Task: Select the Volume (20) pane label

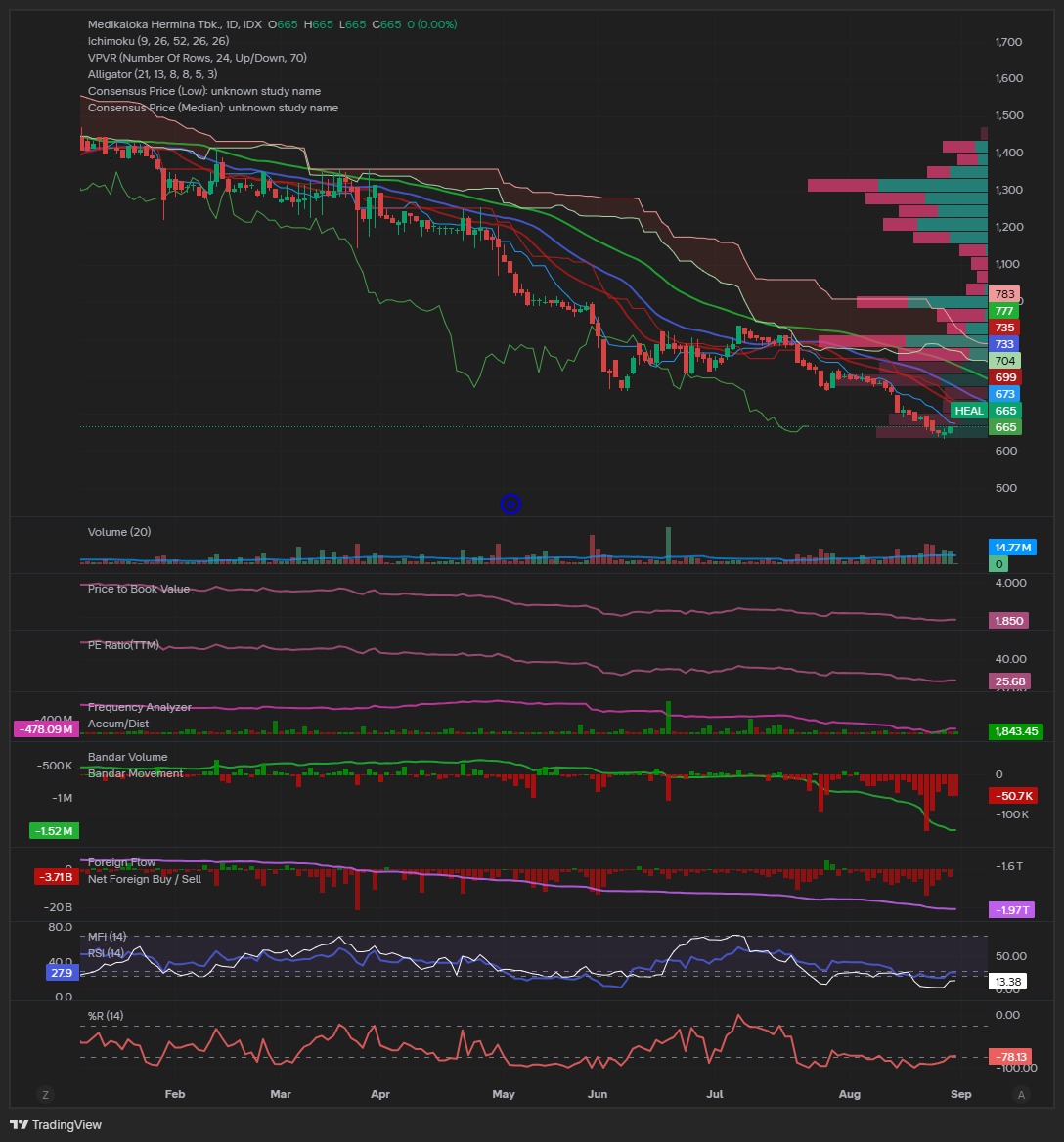Action: 119,532
